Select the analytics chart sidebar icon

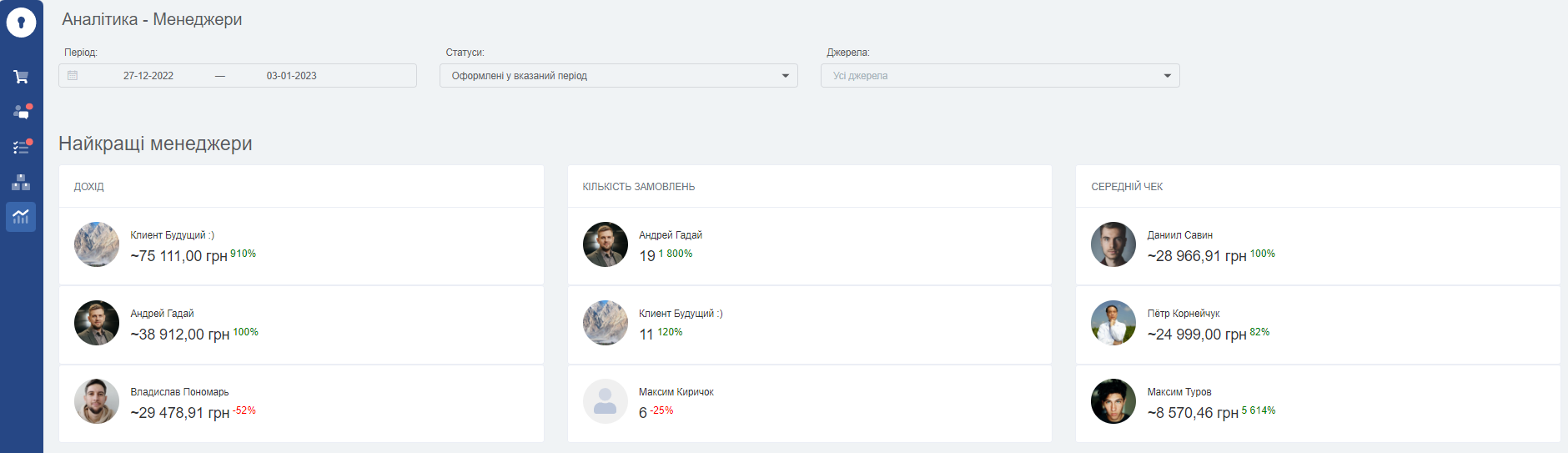21,217
